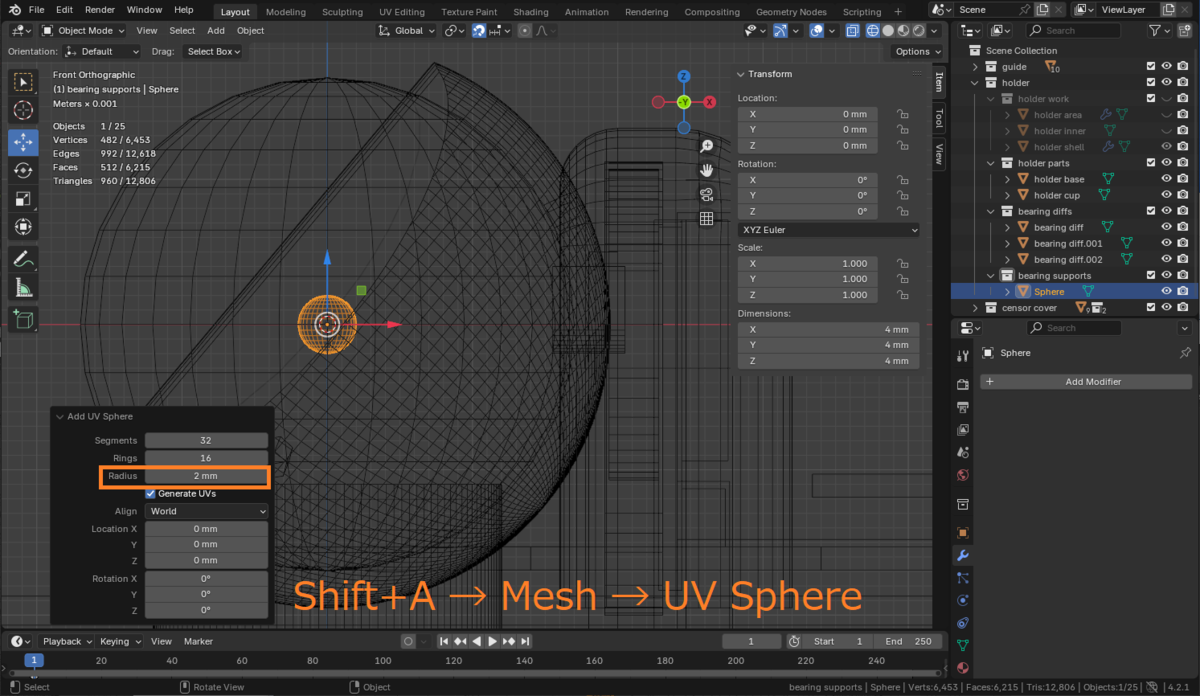Click the green Y axis gizmo circle
This screenshot has height=696, width=1200.
click(x=684, y=102)
